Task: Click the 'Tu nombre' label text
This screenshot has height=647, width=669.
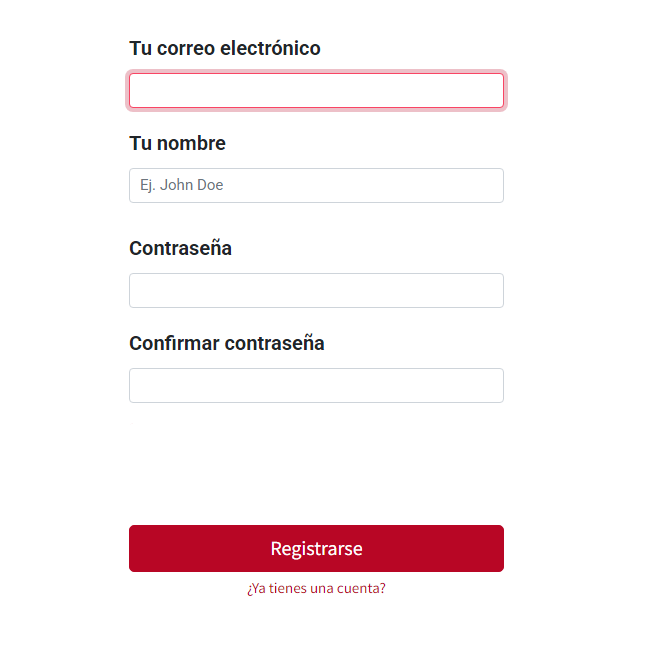Action: 178,143
